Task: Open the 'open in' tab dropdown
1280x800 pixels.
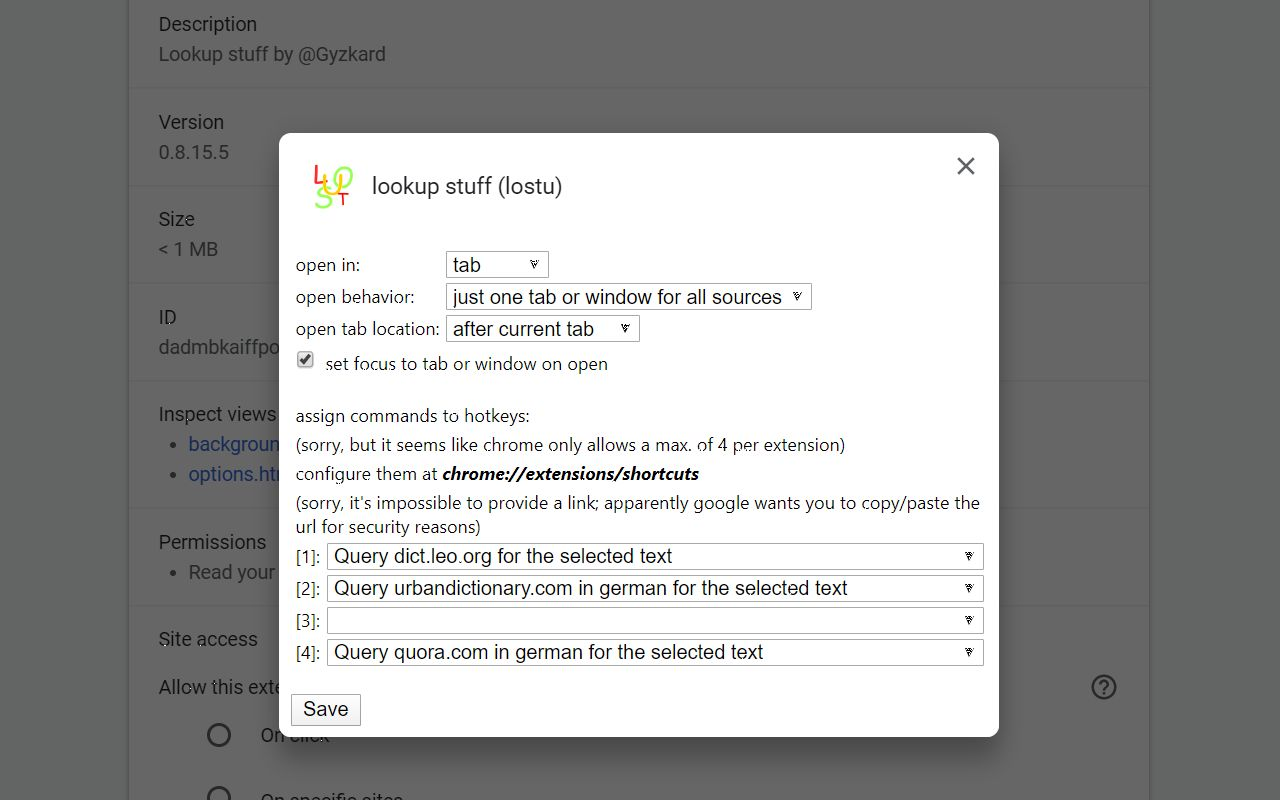Action: click(x=497, y=265)
